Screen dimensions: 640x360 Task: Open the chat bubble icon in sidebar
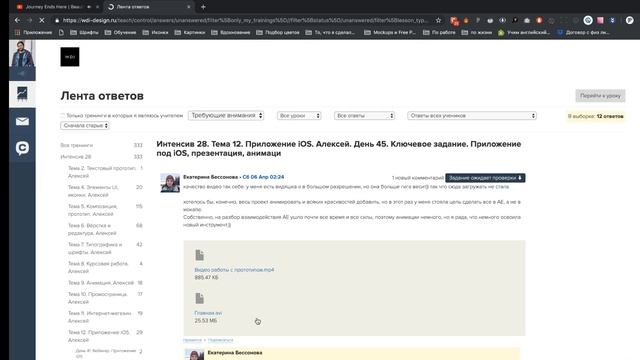[x=22, y=148]
